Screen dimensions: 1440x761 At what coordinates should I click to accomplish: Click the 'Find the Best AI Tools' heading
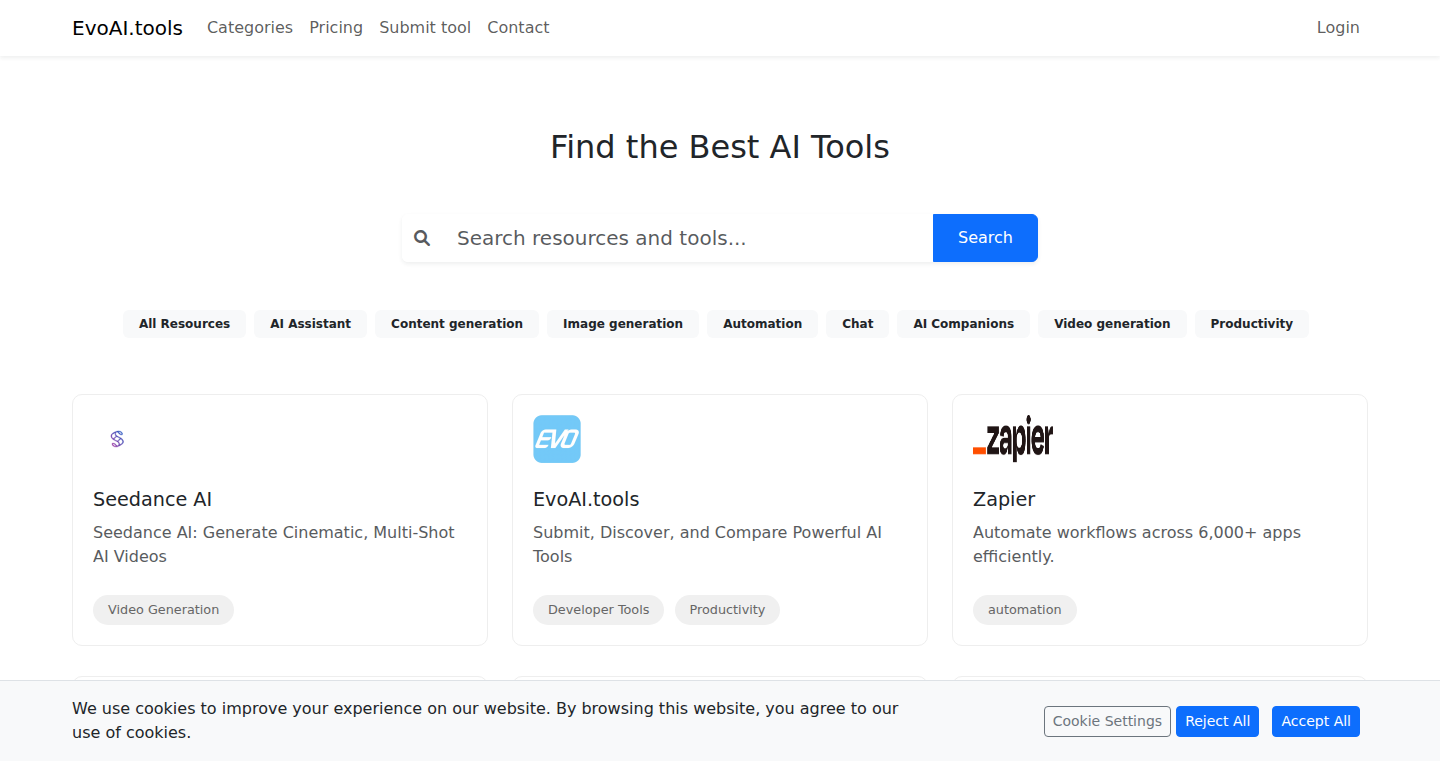point(720,147)
